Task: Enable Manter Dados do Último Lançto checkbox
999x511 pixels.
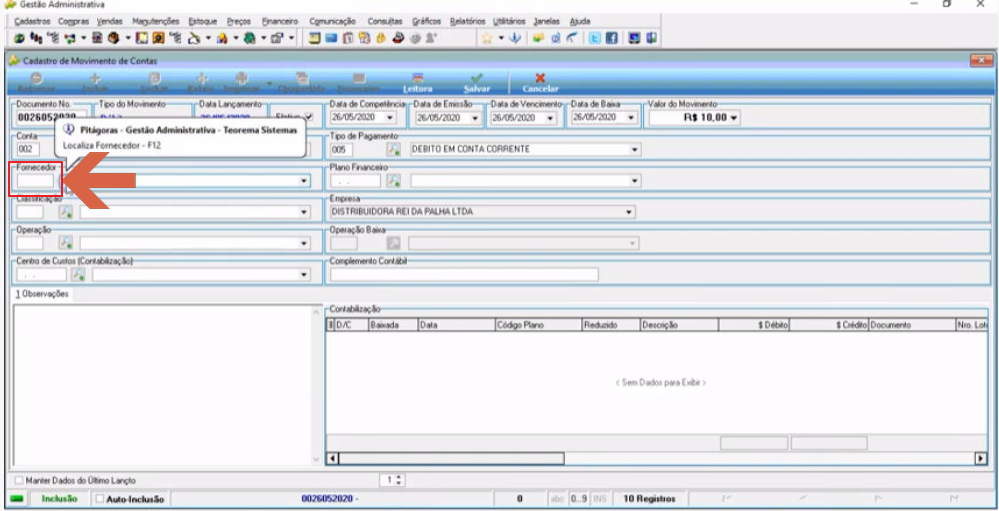Action: point(18,480)
